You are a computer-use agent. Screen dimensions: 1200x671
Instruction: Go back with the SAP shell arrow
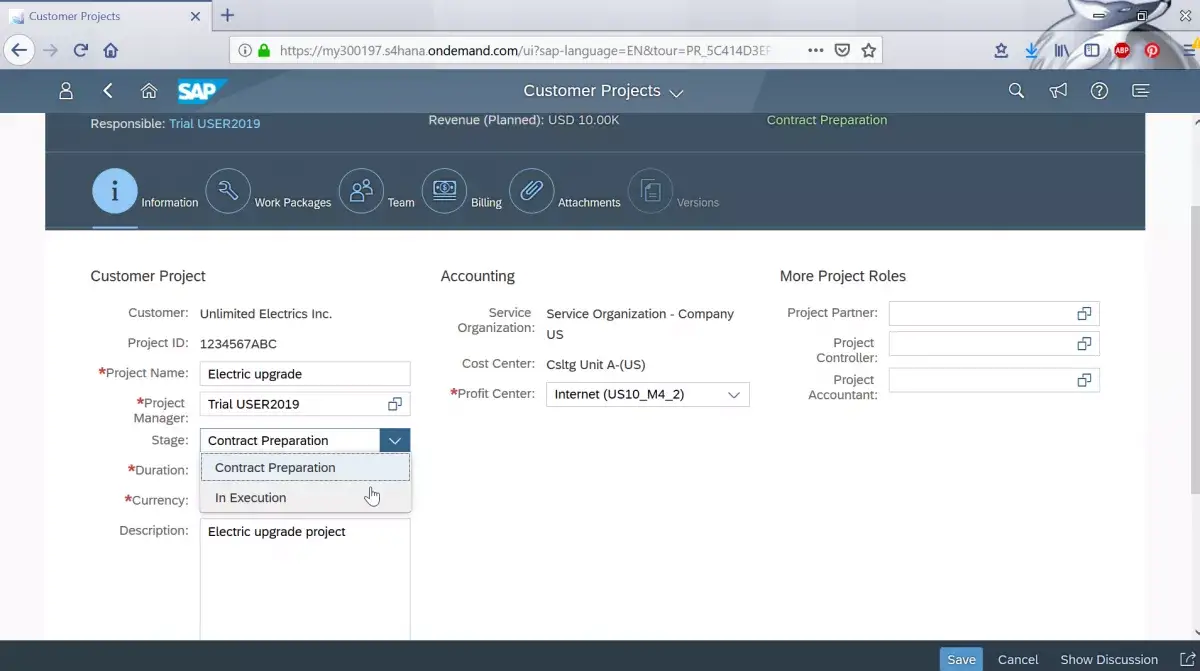coord(108,91)
